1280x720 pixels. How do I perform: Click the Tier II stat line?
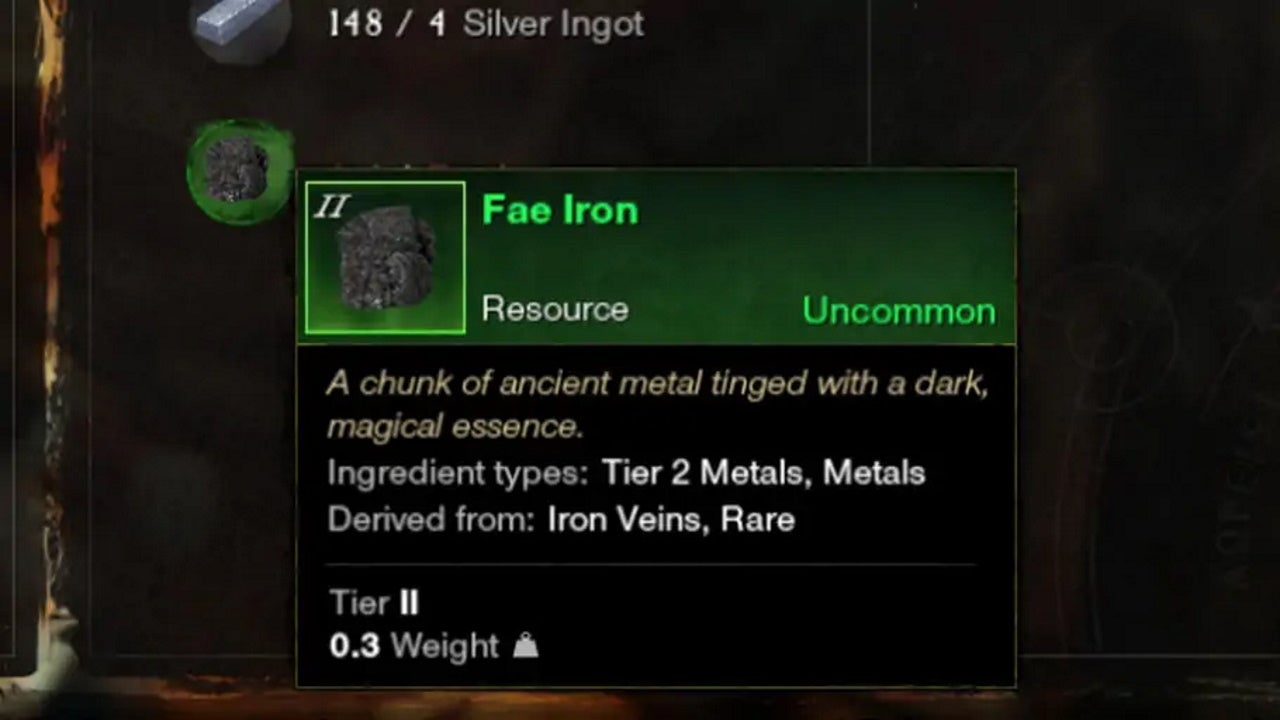(374, 603)
